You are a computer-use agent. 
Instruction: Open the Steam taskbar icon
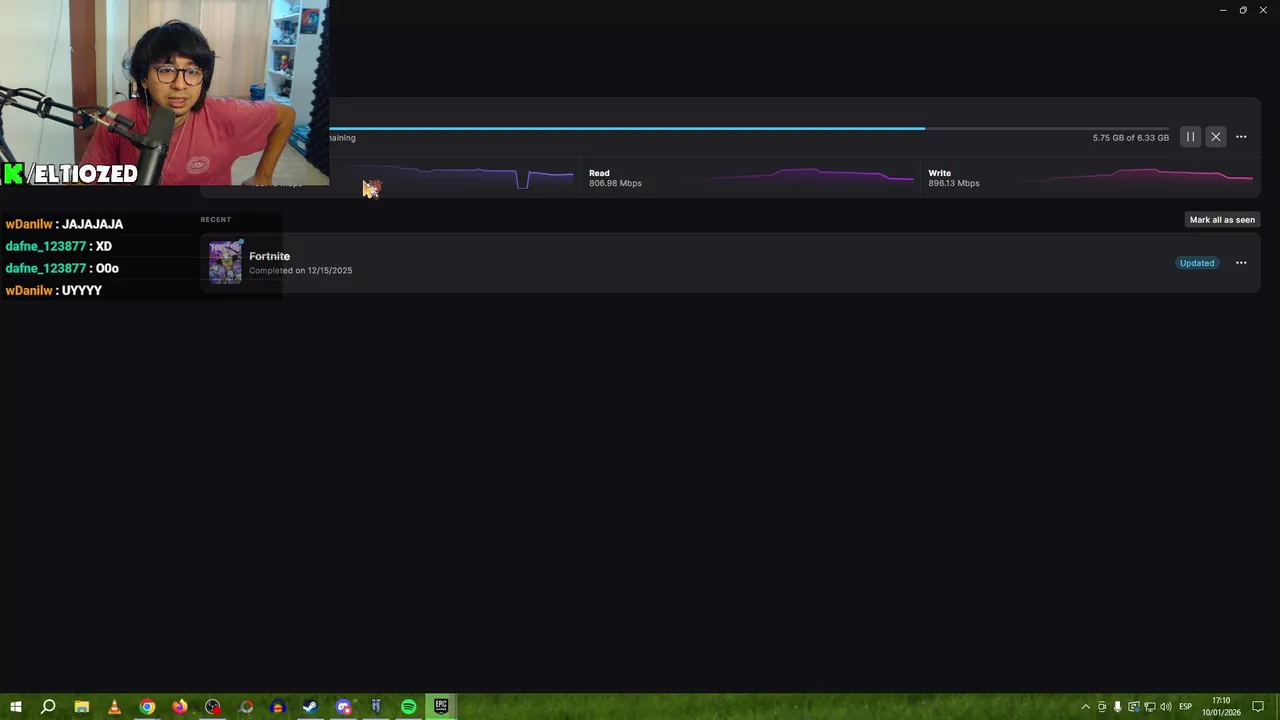coord(310,707)
